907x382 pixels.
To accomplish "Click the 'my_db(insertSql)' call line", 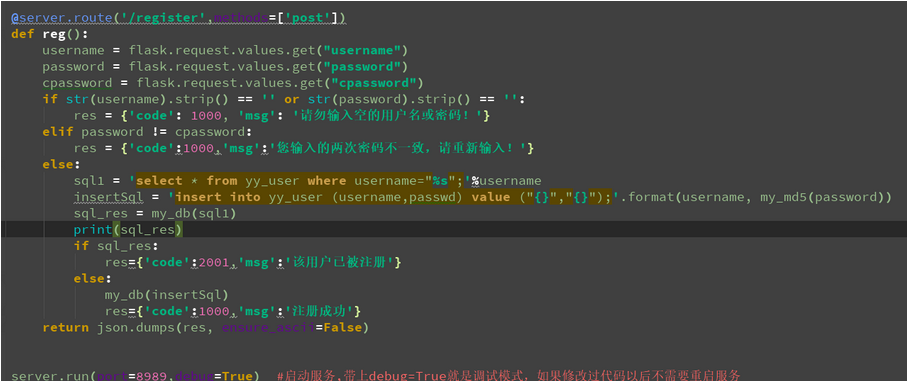I will pos(167,295).
